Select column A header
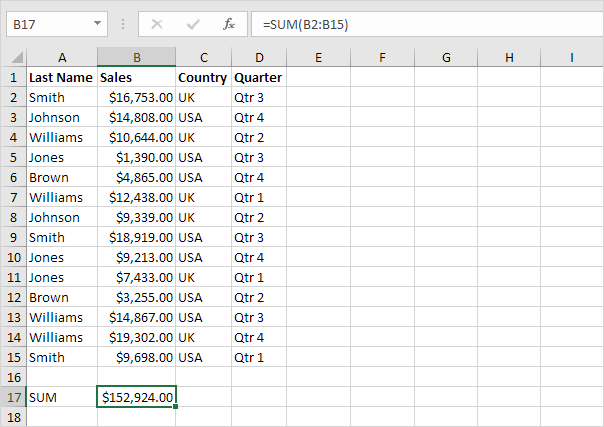 [62, 57]
